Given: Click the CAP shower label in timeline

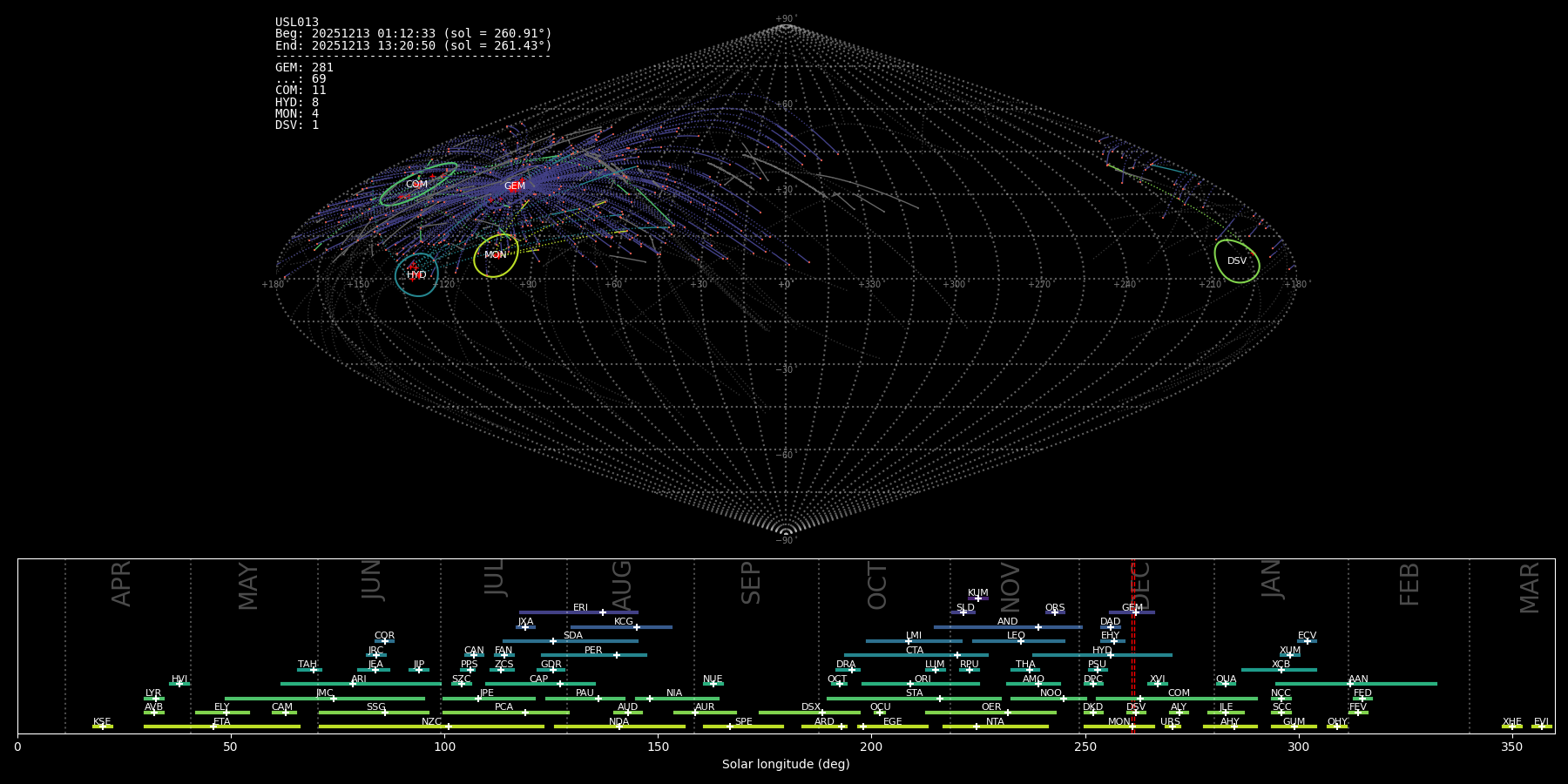Looking at the screenshot, I should pos(539,679).
